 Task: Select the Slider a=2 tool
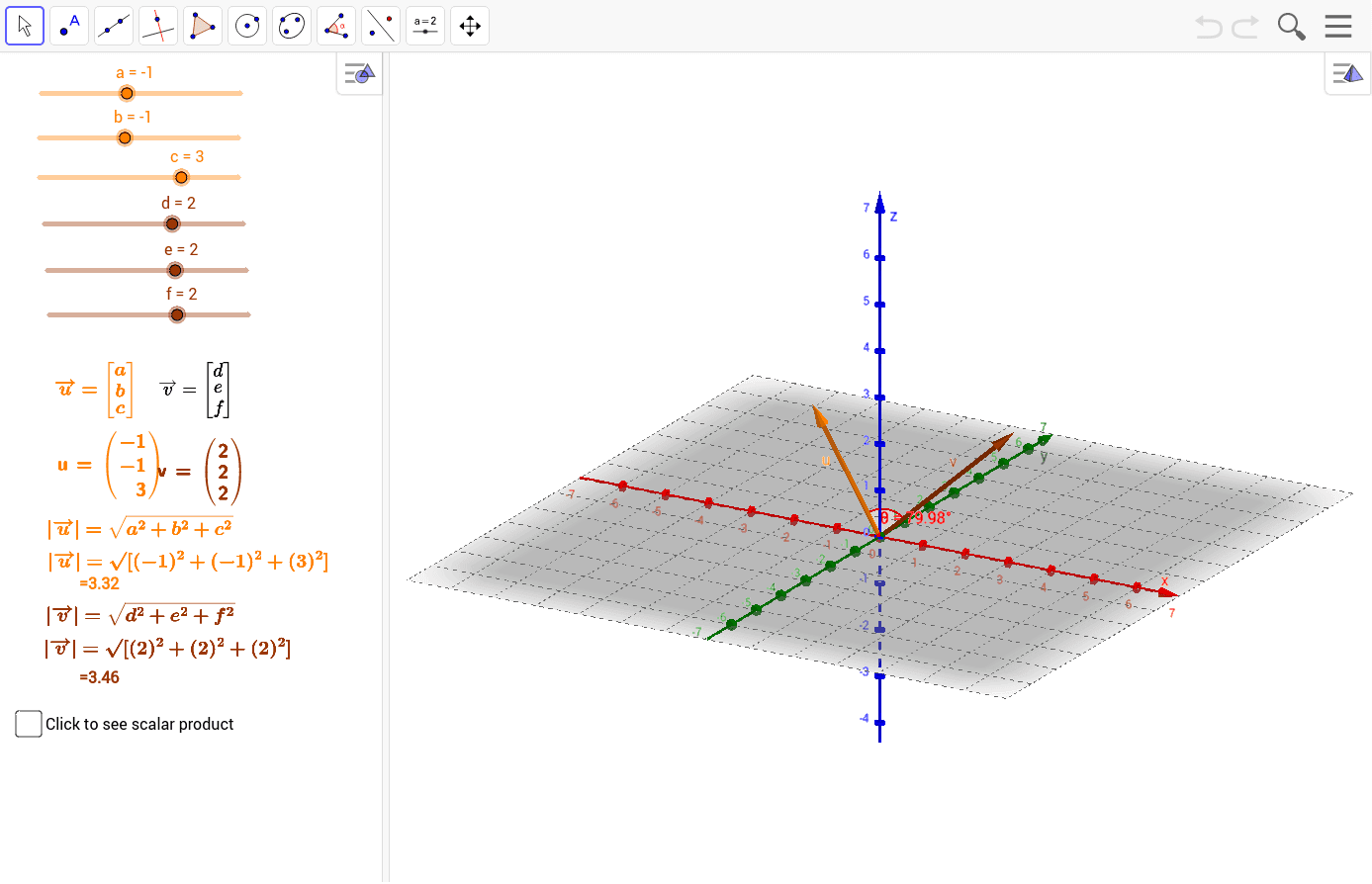pos(425,26)
